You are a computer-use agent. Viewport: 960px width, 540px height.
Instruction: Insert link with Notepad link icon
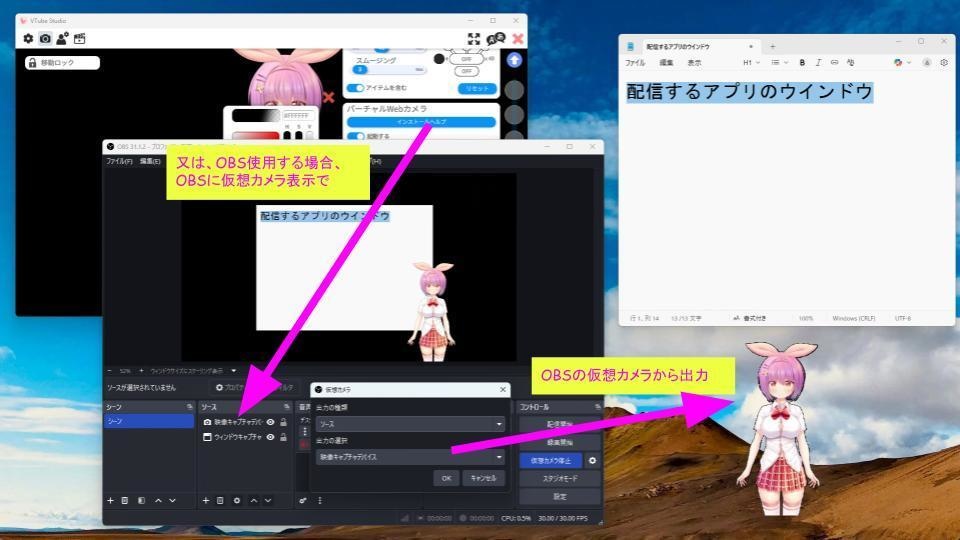click(834, 62)
